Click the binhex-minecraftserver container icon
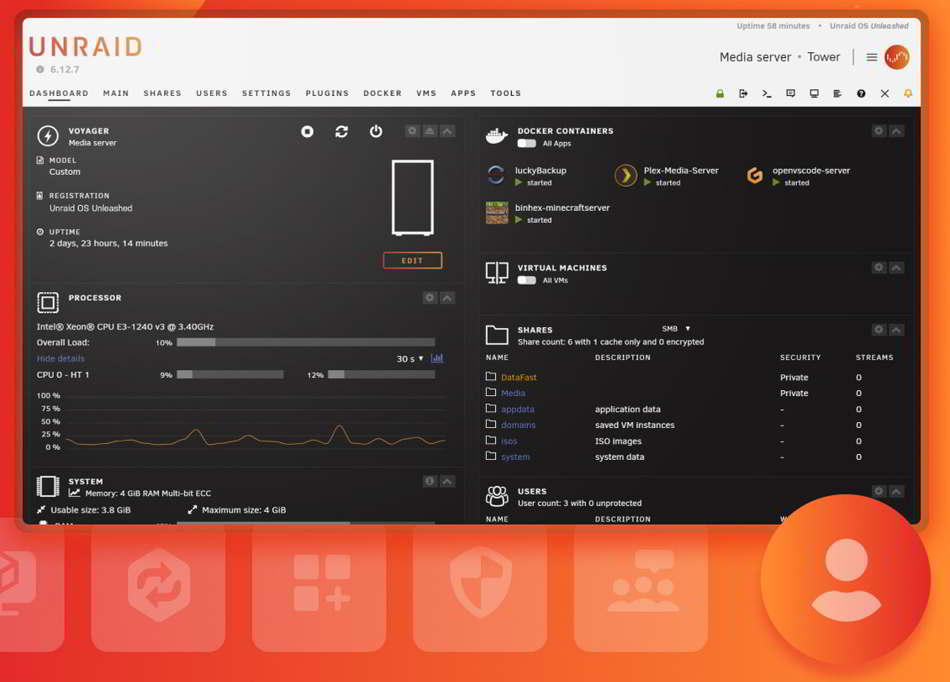 click(497, 213)
